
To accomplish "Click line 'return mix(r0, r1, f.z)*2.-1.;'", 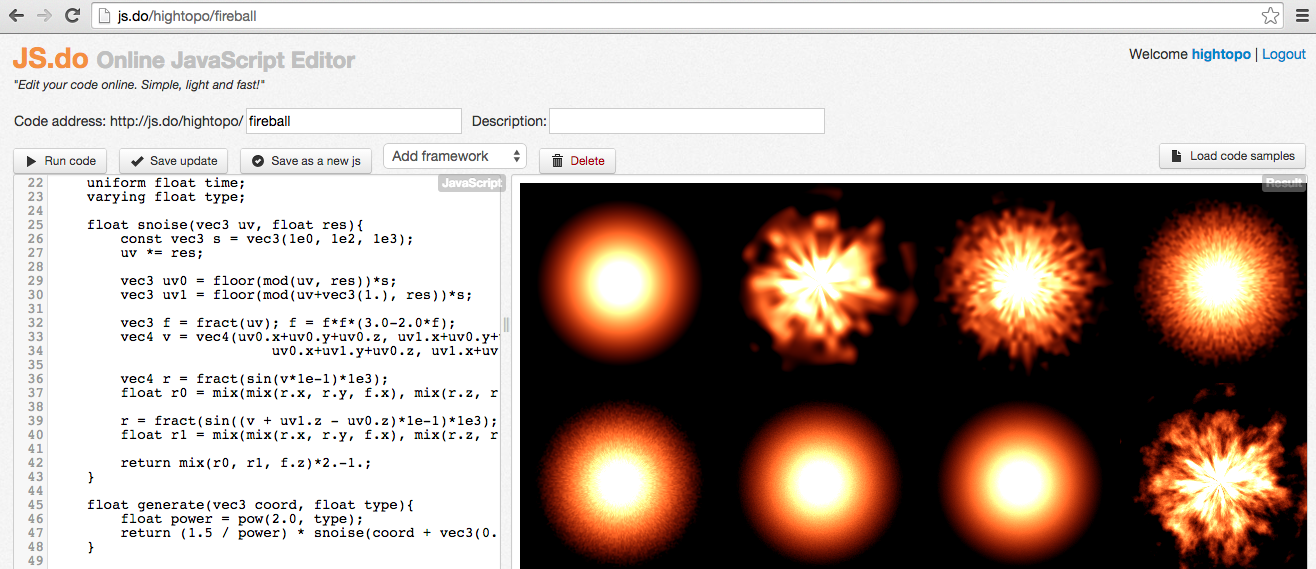I will tap(246, 463).
